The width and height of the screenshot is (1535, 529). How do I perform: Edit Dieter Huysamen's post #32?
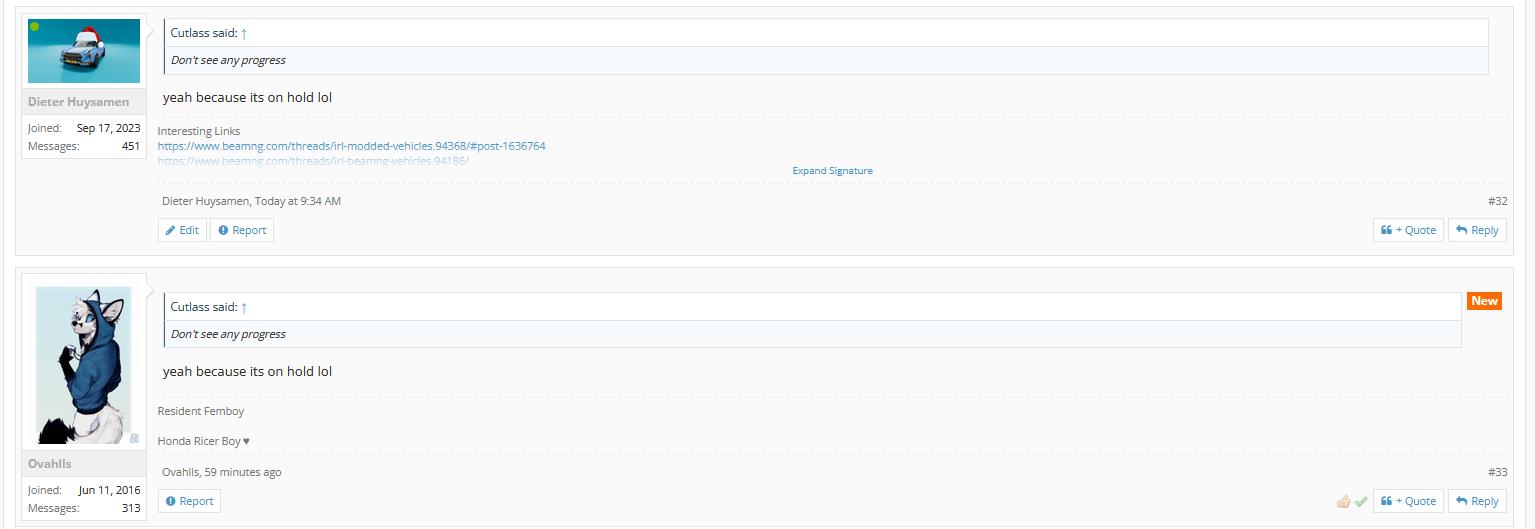point(182,230)
